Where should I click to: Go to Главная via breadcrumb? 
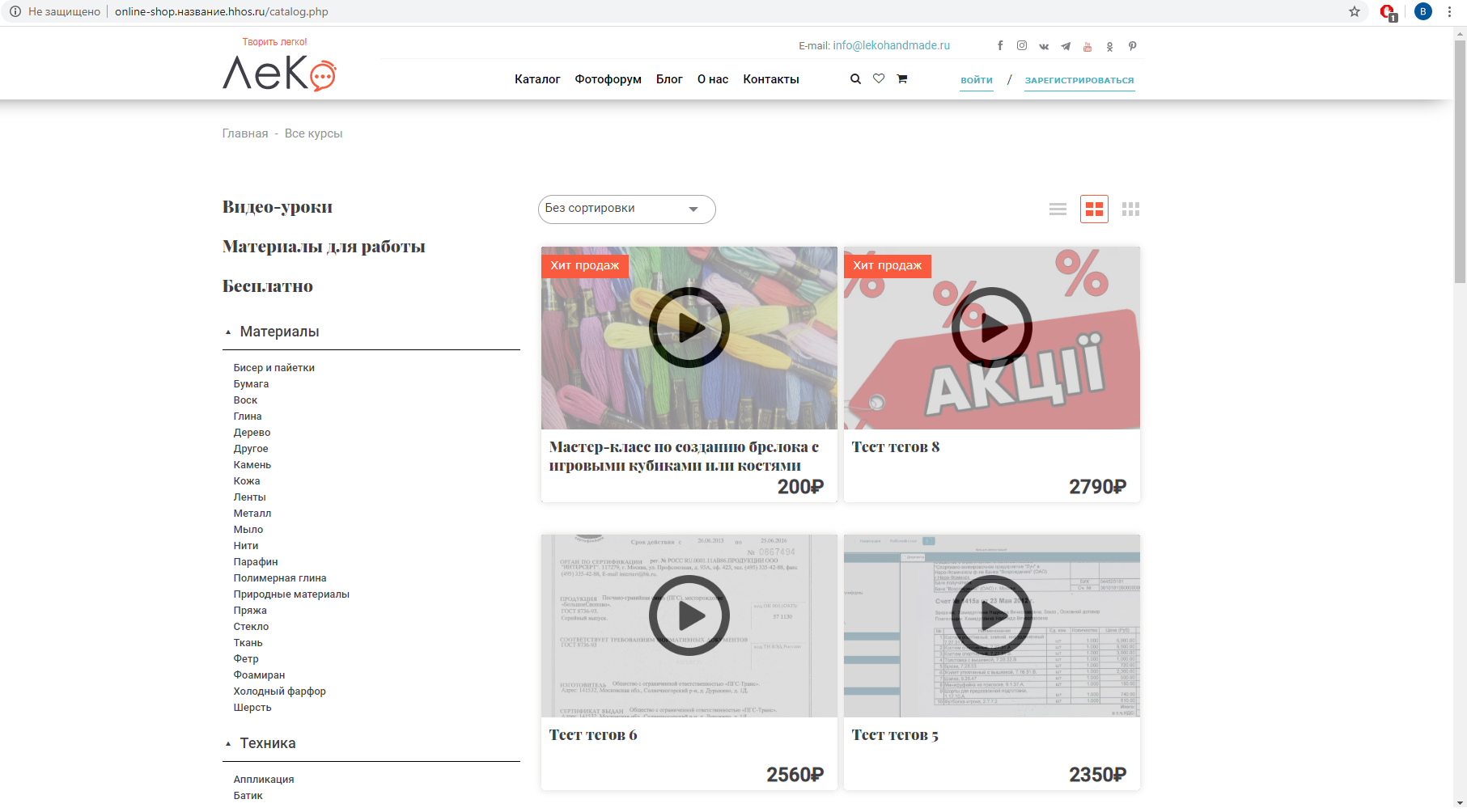coord(245,133)
